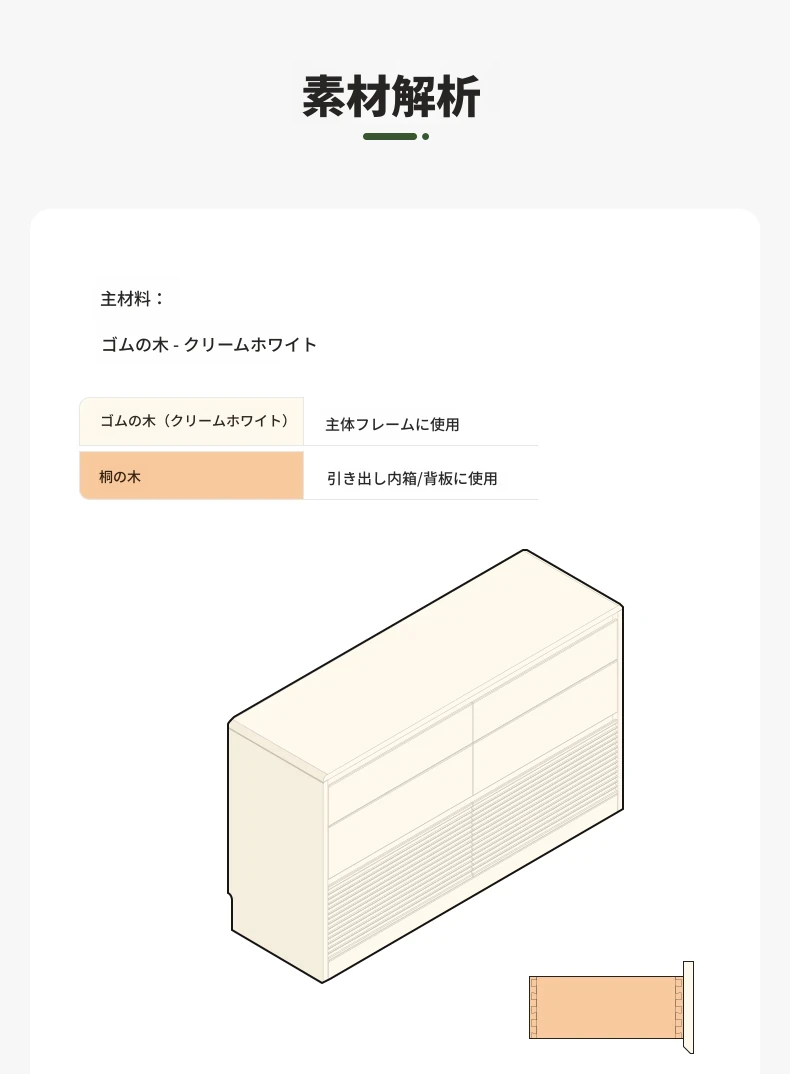Select the cream ゴムの木（クリームホワイト）swatch cell
The image size is (790, 1074).
pyautogui.click(x=192, y=421)
